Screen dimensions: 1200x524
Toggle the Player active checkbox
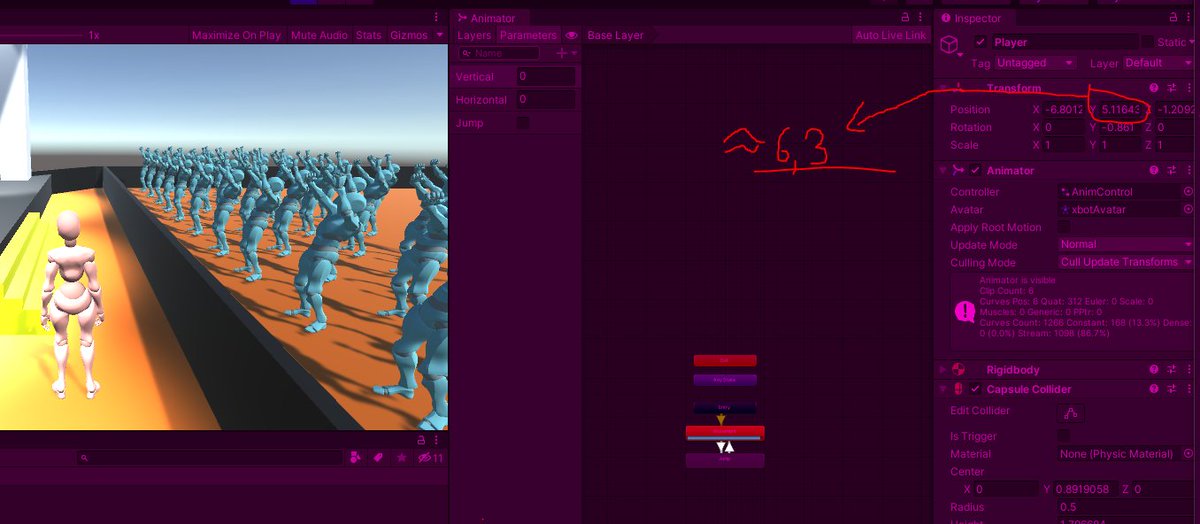coord(980,42)
